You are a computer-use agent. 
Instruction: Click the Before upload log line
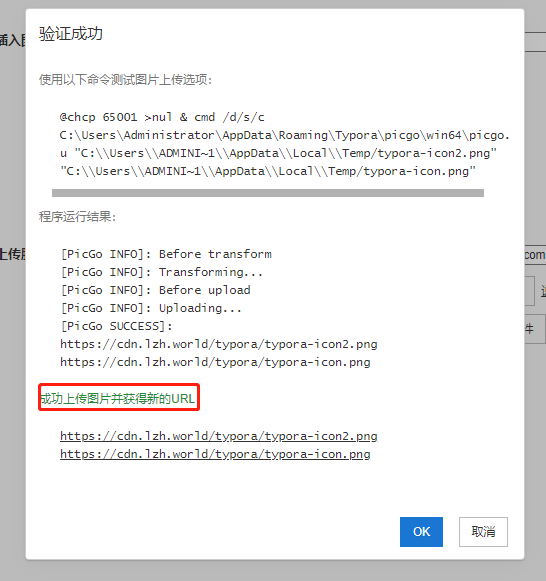[x=156, y=290]
